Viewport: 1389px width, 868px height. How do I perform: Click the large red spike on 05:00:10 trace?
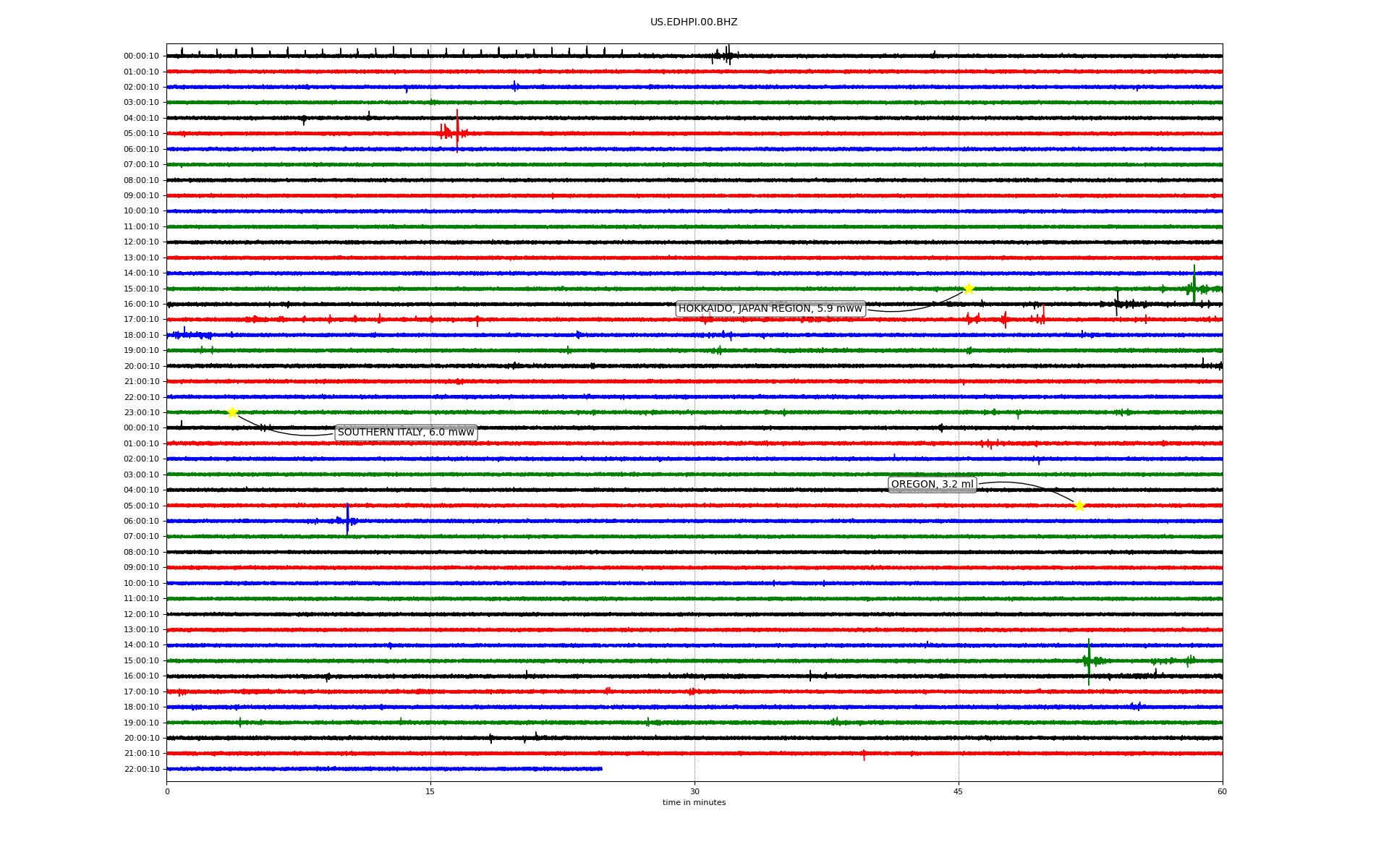point(457,132)
